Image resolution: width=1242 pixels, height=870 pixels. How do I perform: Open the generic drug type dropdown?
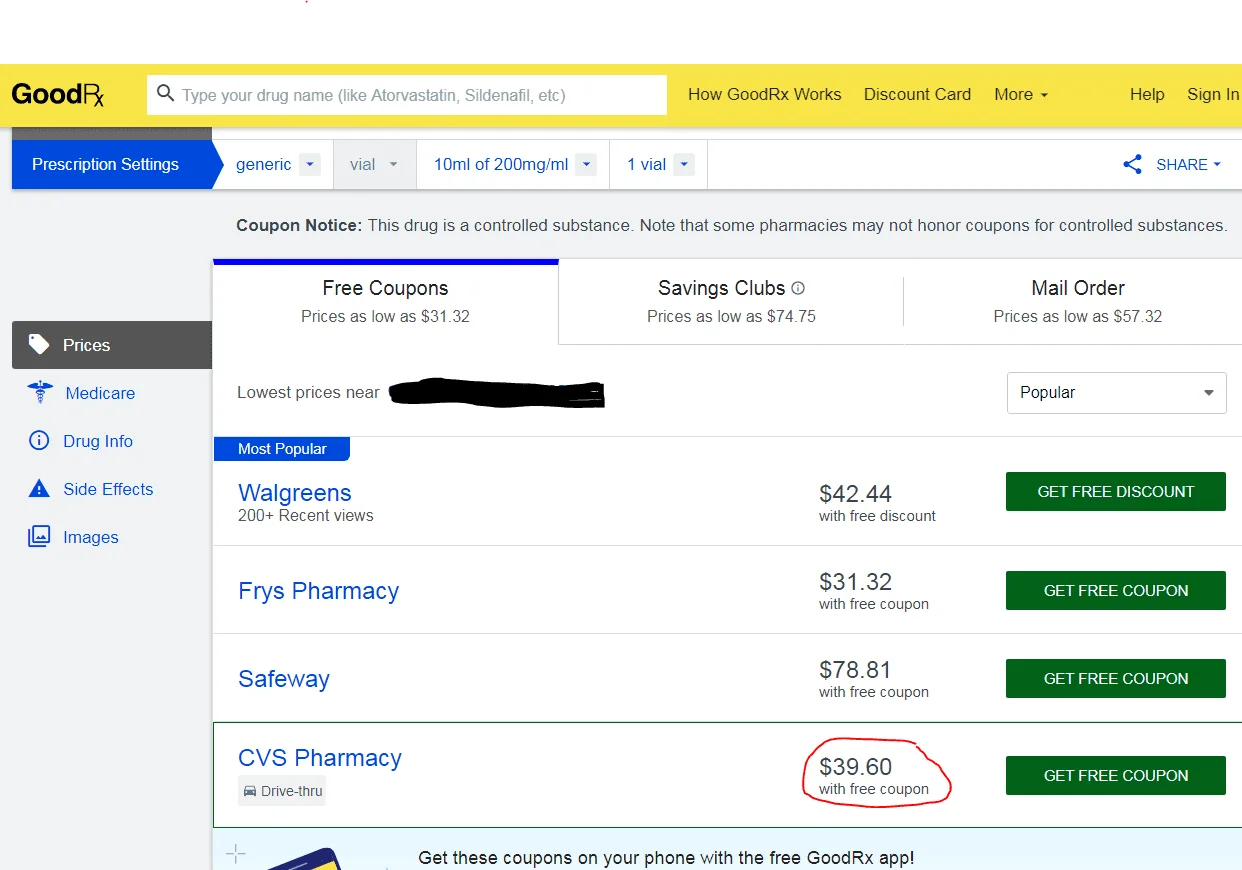click(x=309, y=165)
